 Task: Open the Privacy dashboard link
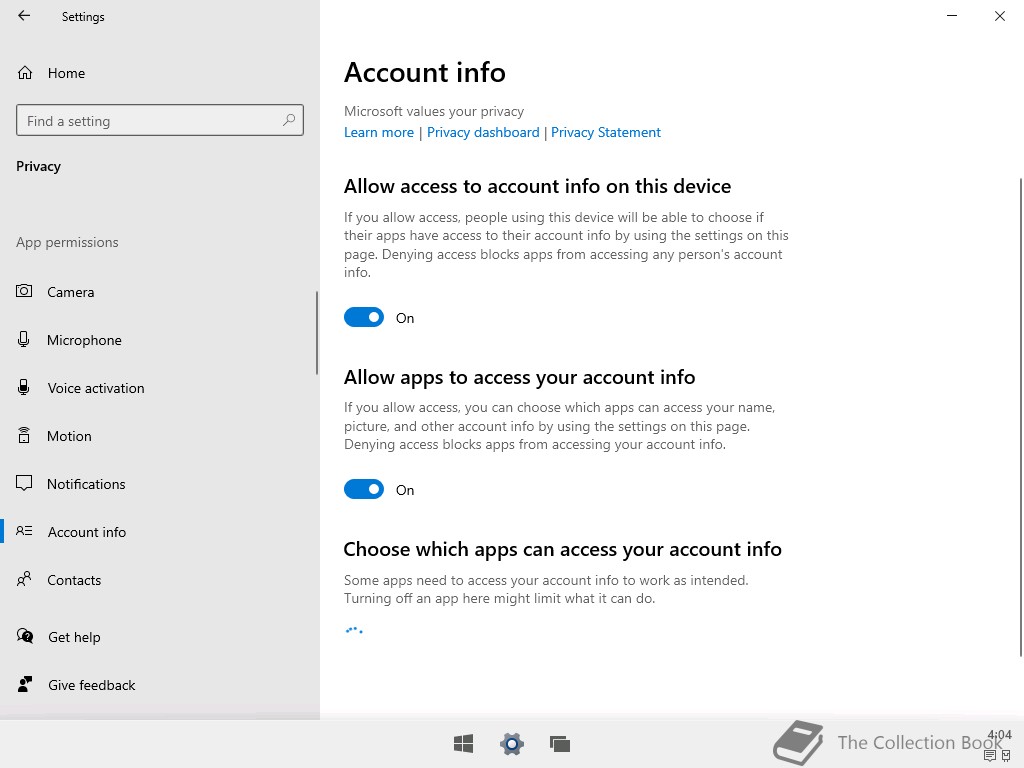click(483, 133)
